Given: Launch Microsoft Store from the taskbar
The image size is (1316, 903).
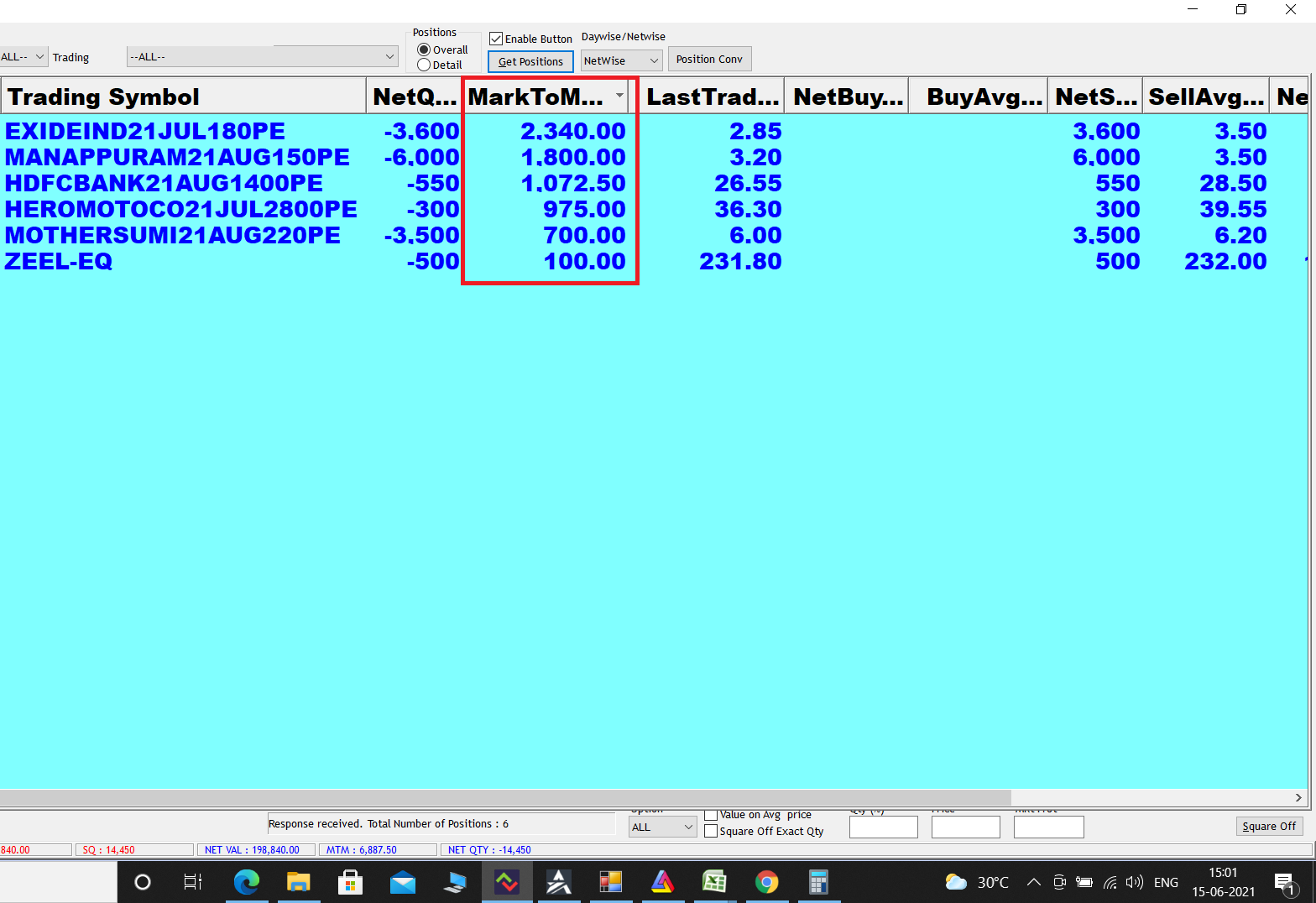Looking at the screenshot, I should 350,882.
